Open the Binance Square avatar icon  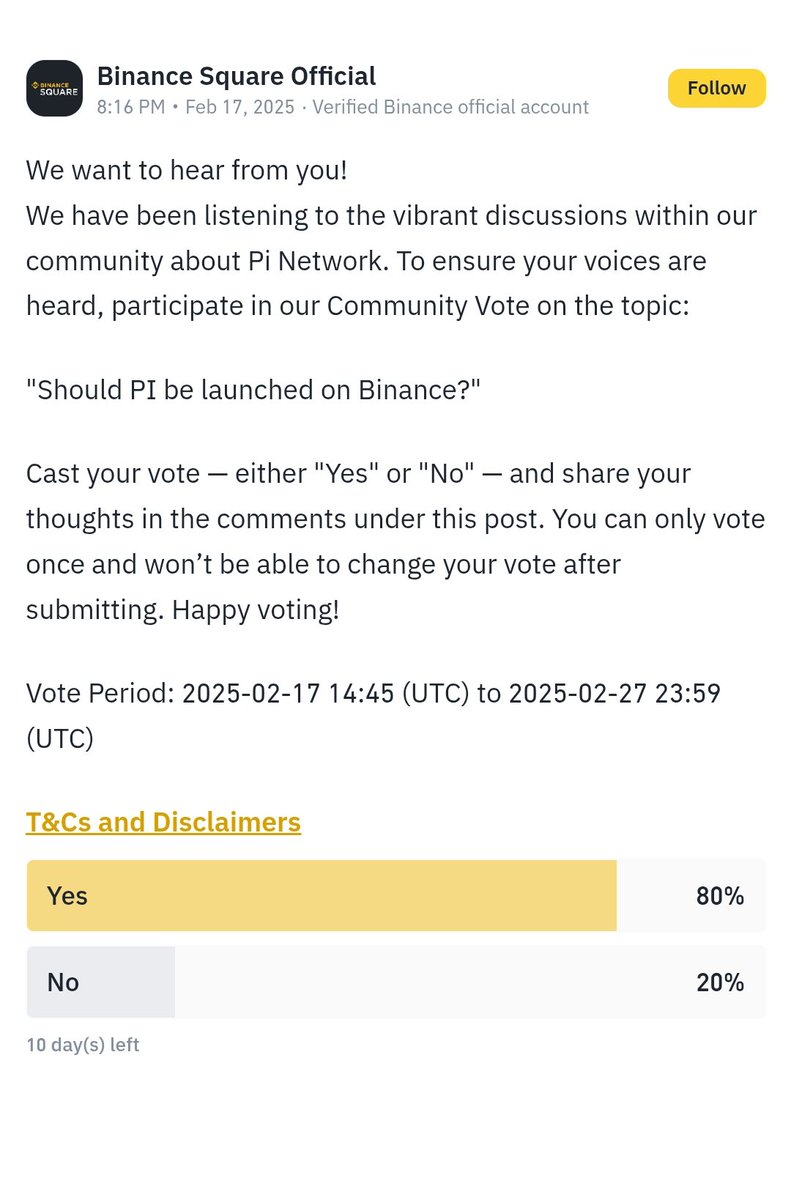click(x=54, y=88)
